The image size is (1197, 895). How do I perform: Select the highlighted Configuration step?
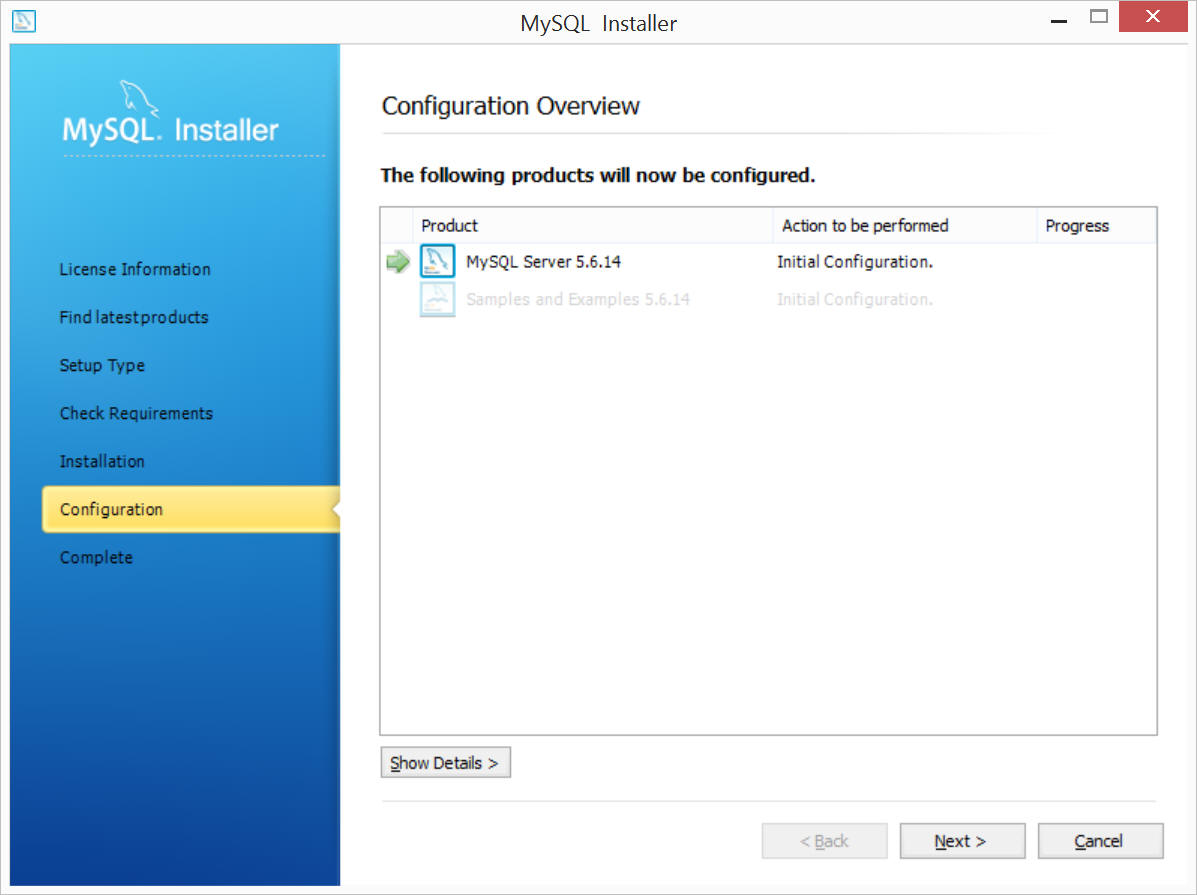[x=191, y=509]
